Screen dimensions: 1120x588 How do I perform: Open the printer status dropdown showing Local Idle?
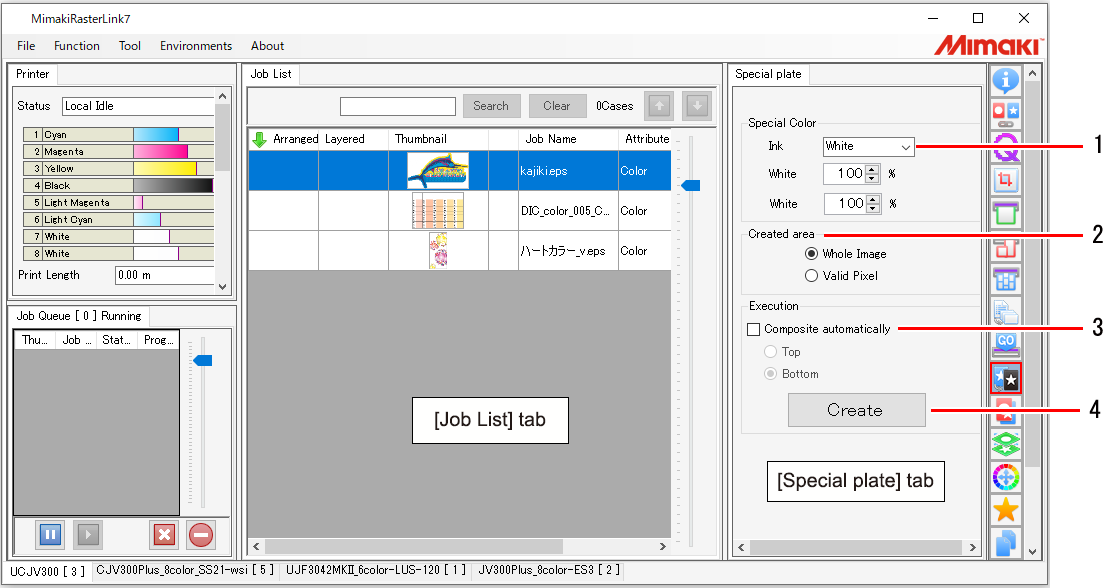click(x=139, y=105)
